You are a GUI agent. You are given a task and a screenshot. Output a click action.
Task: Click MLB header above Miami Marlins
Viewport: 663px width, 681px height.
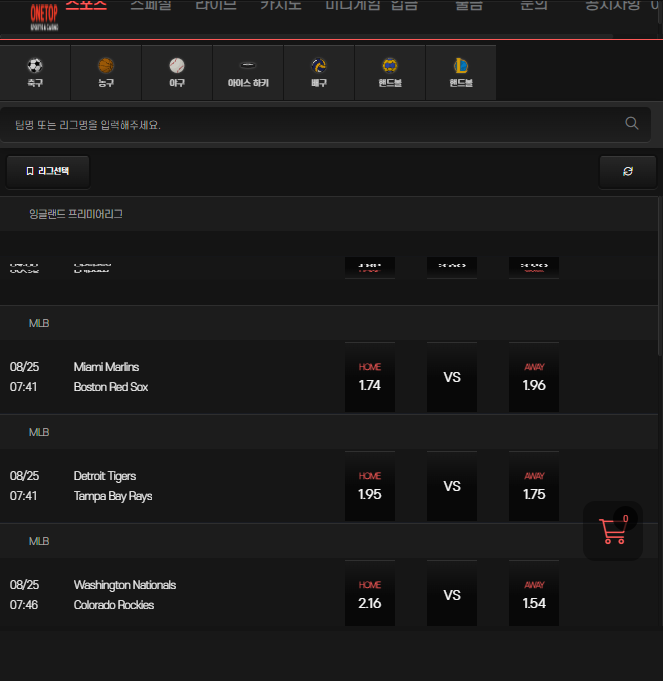(329, 323)
